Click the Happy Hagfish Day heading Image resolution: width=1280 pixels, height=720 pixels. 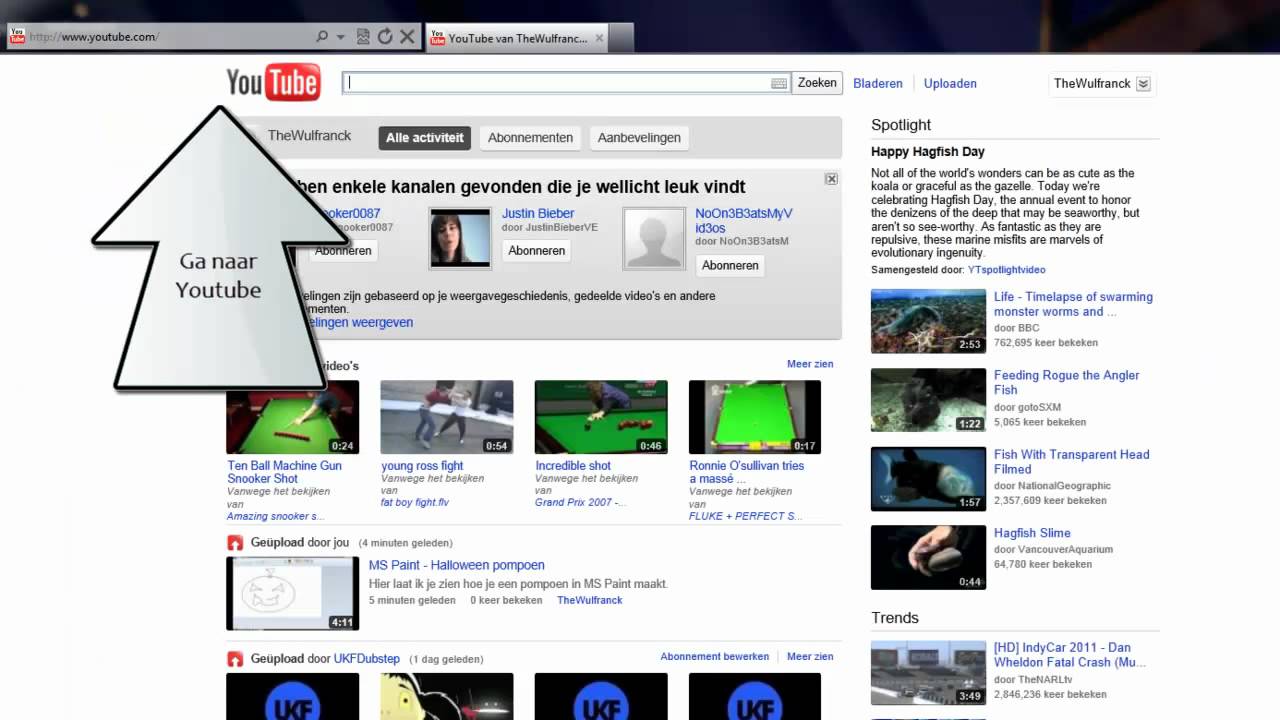(x=928, y=152)
